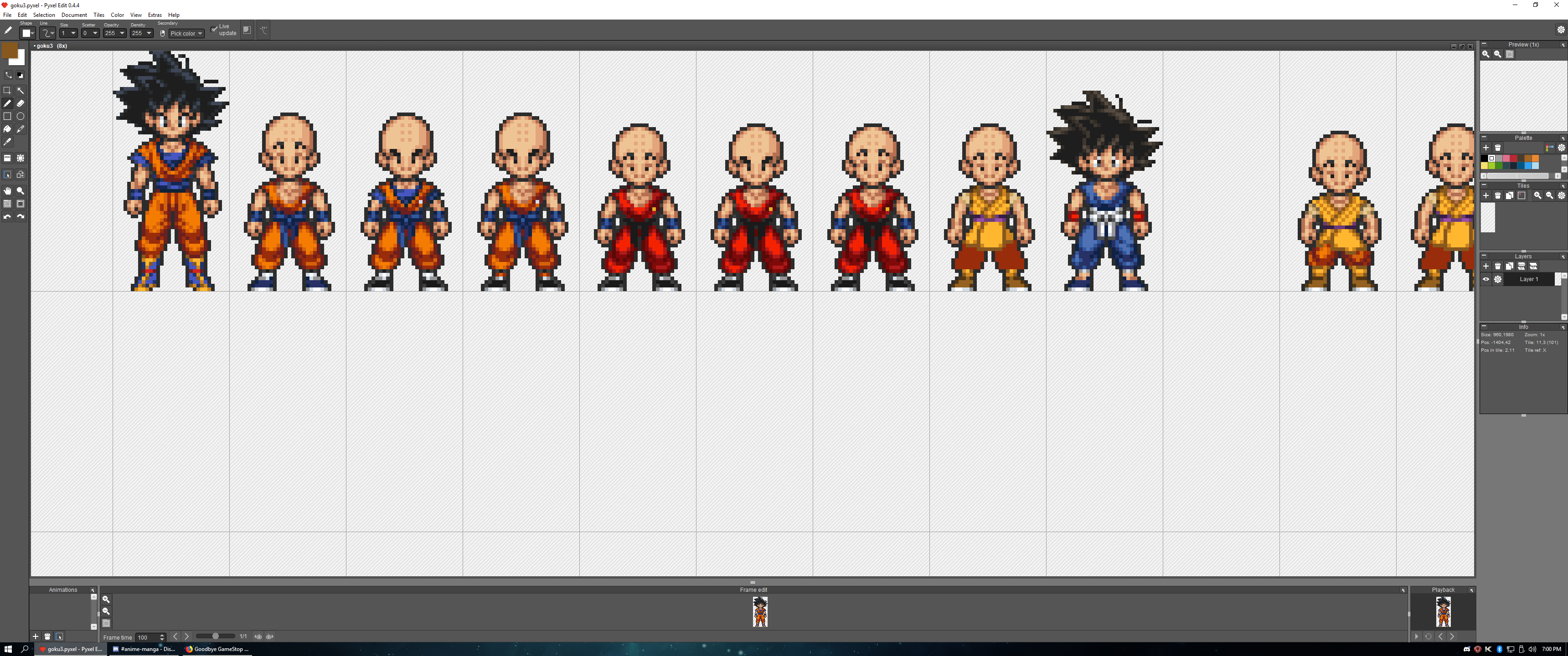This screenshot has height=656, width=1568.
Task: Click the undo arrow in toolbox
Action: point(7,217)
